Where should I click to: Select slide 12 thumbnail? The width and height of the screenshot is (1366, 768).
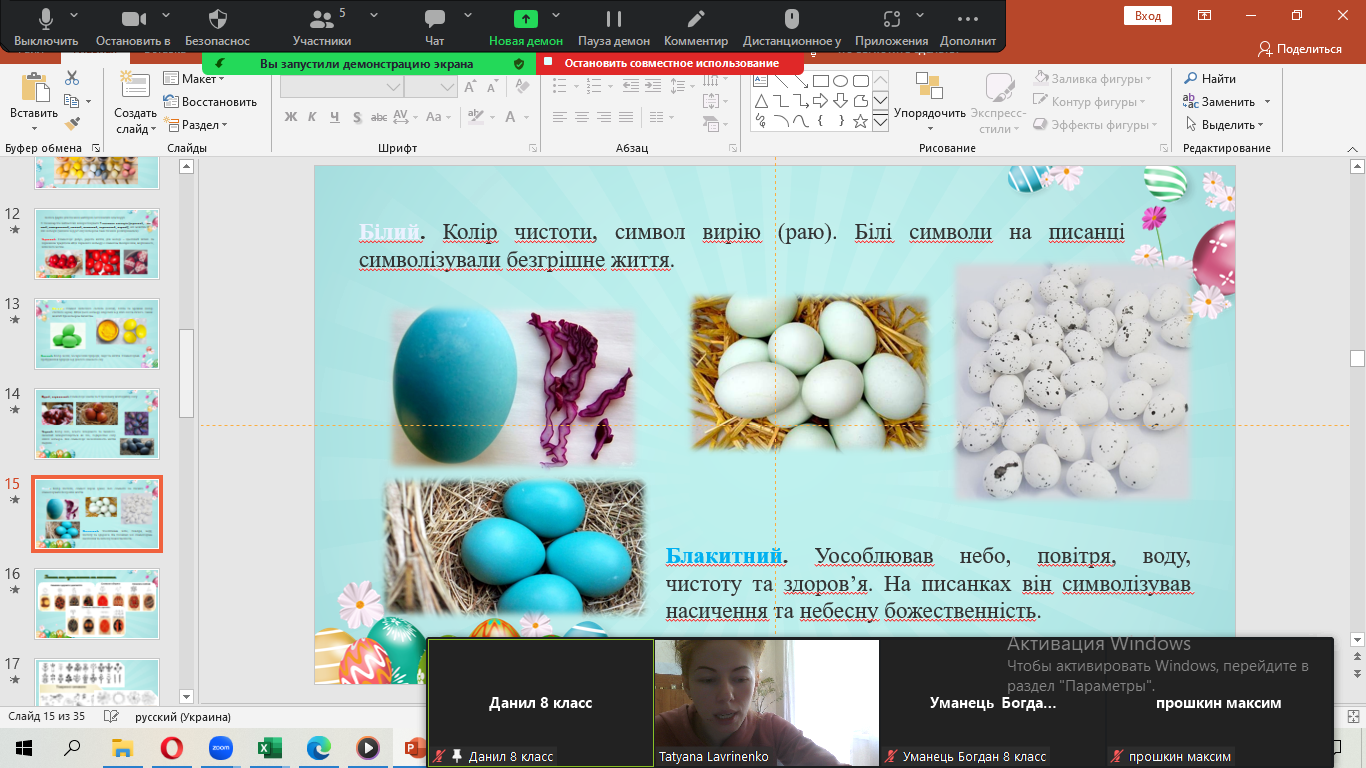97,243
